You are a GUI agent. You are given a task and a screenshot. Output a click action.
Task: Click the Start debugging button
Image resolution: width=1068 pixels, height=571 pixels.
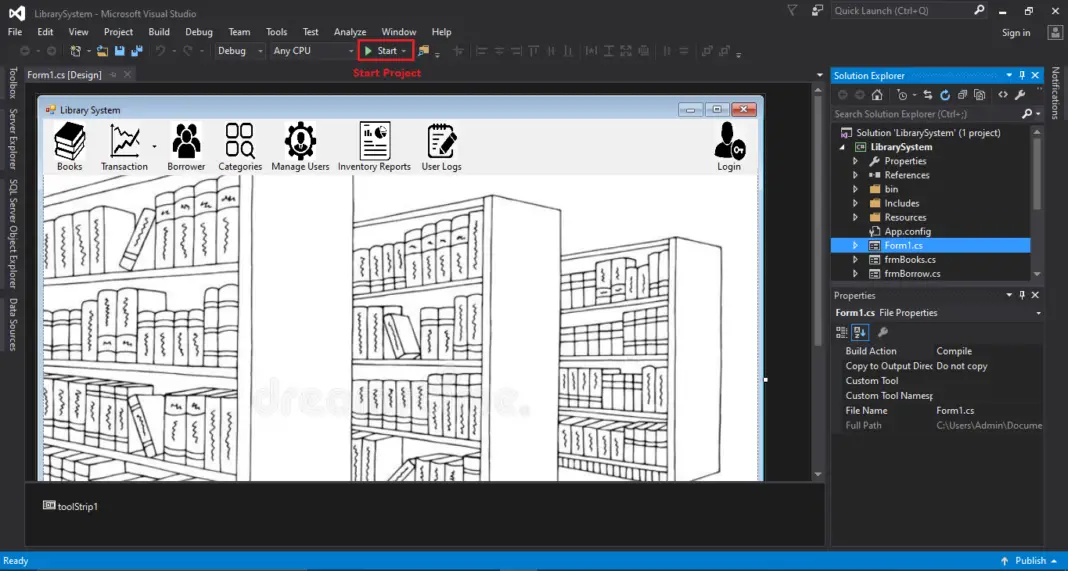pos(380,51)
